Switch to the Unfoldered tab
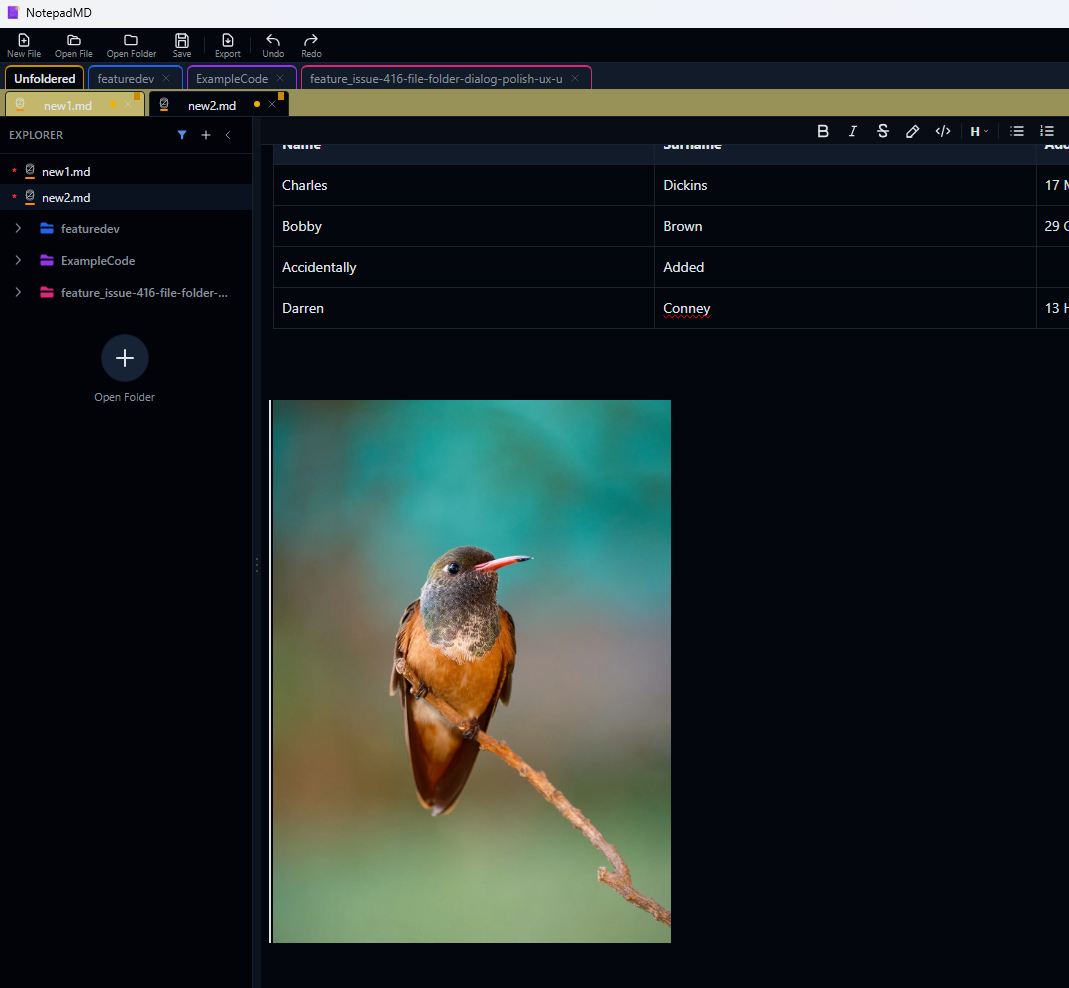 [44, 78]
